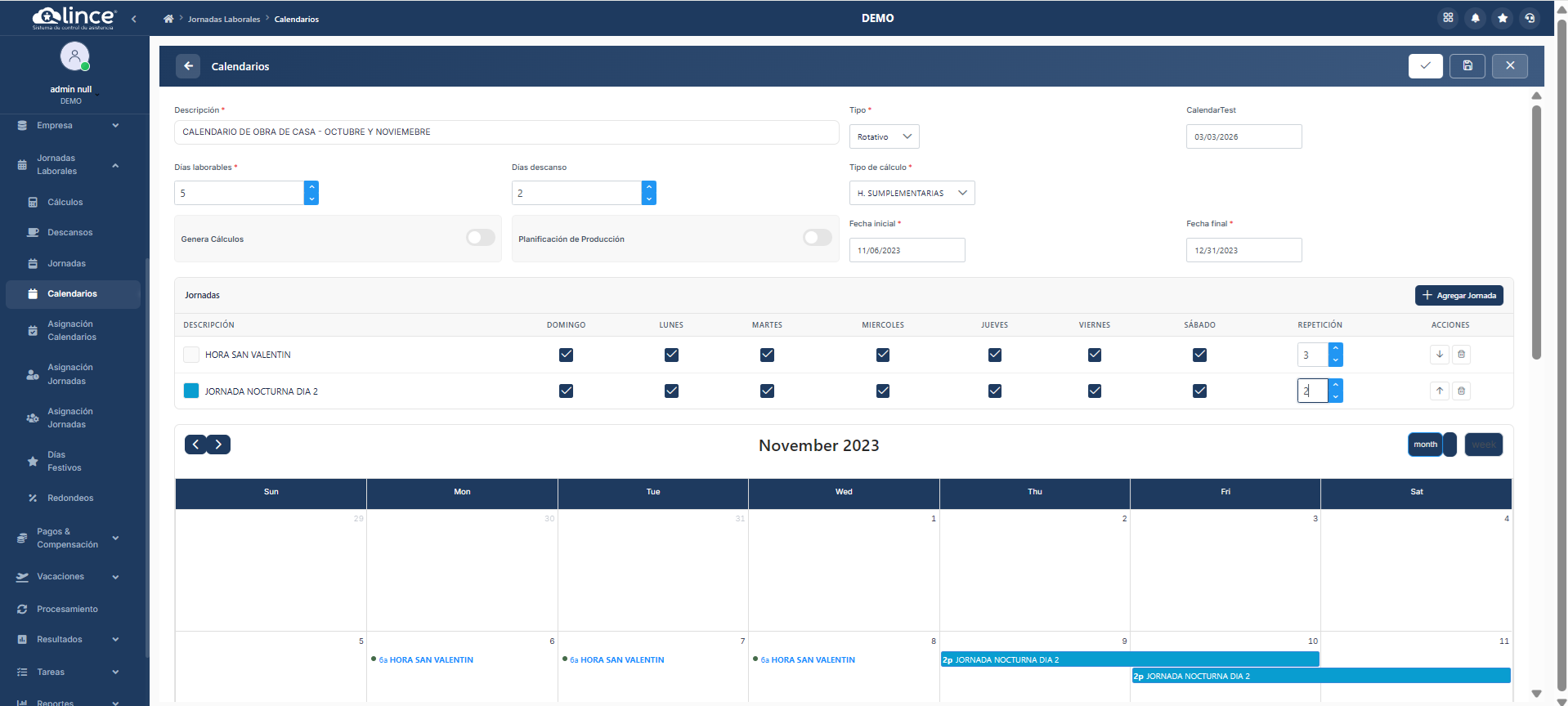Click Agregar Jornada button
Image resolution: width=1568 pixels, height=706 pixels.
coord(1459,295)
